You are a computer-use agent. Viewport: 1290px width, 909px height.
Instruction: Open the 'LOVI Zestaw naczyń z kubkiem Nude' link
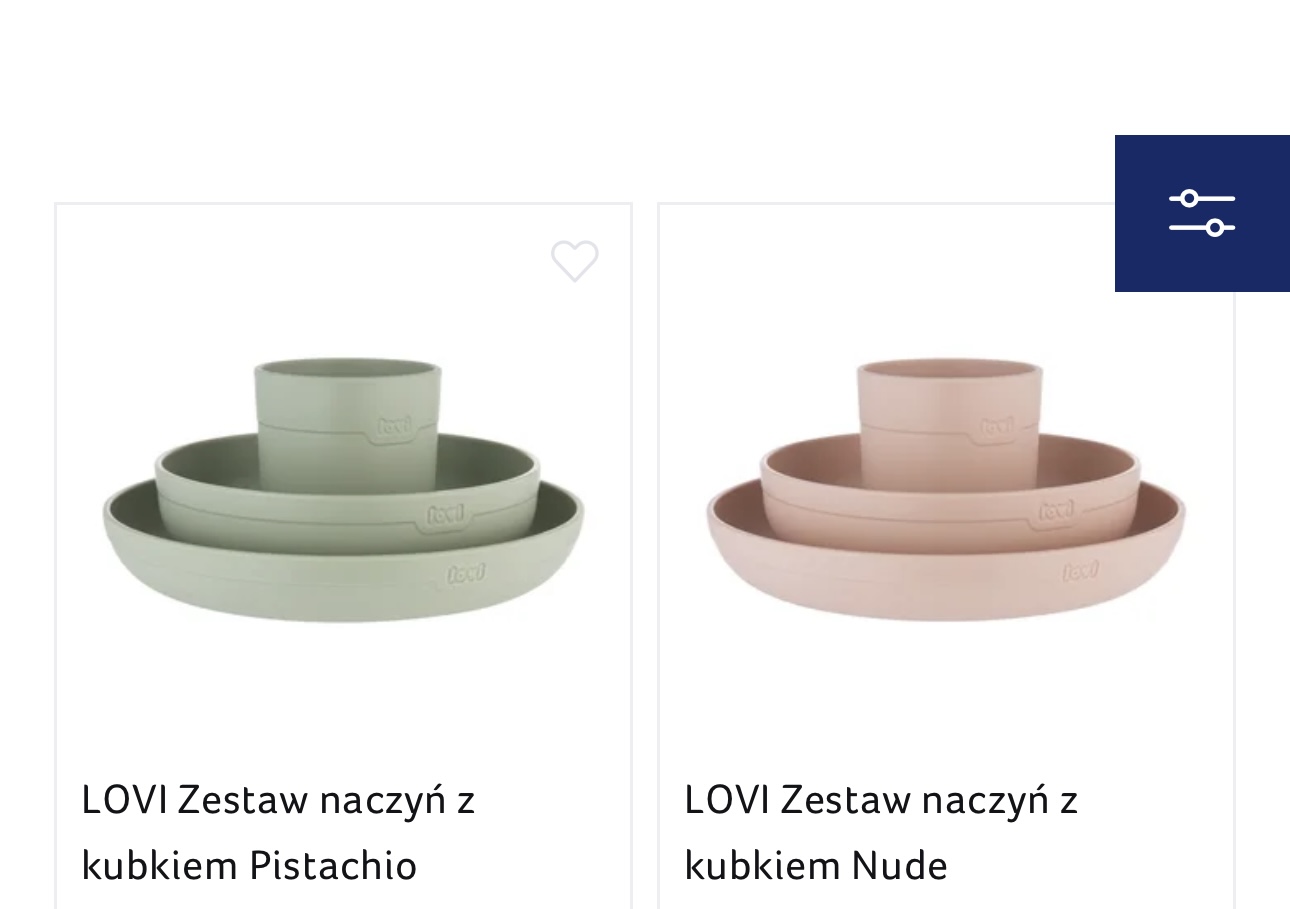click(x=881, y=832)
